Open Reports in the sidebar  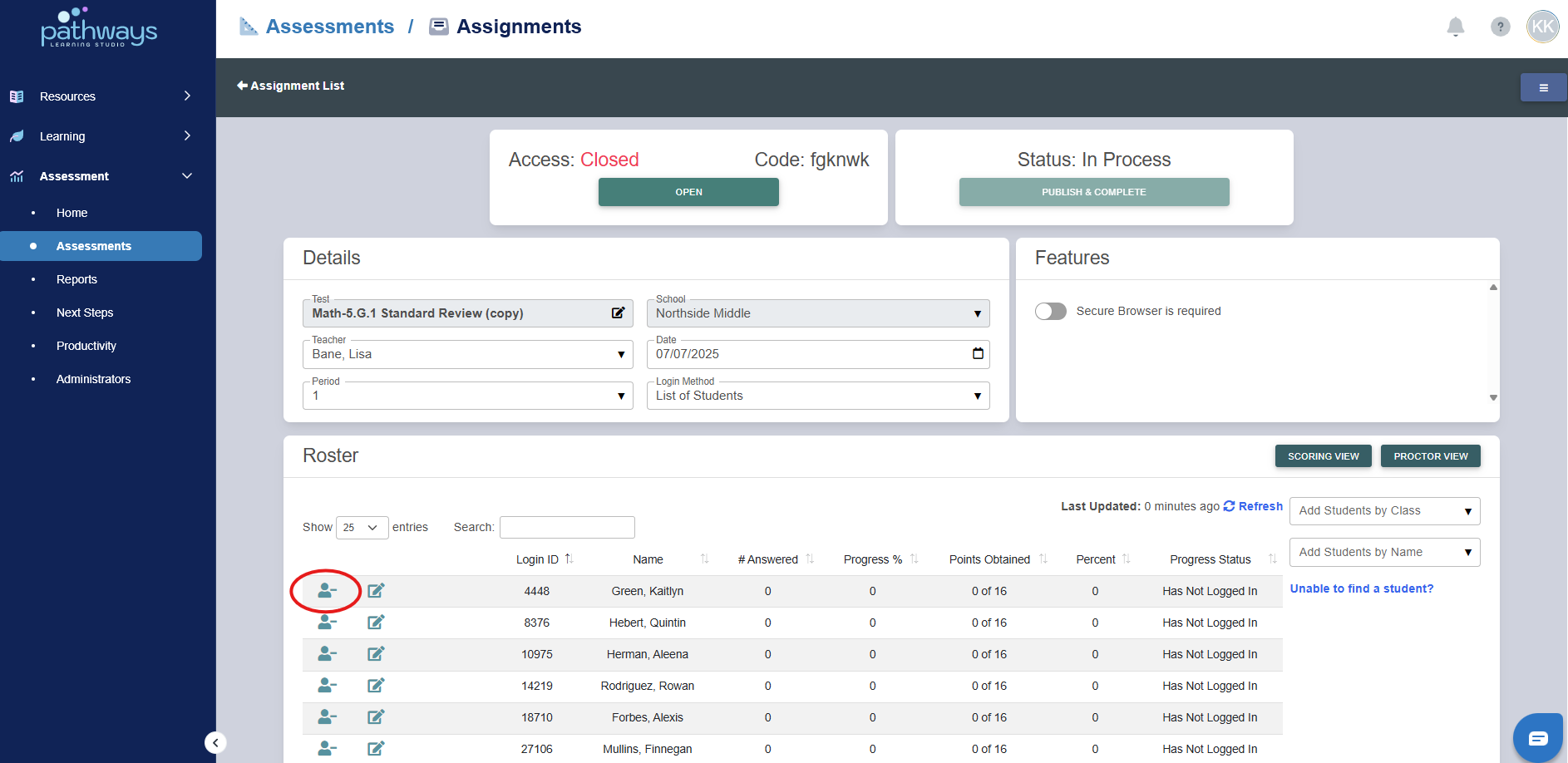coord(76,279)
